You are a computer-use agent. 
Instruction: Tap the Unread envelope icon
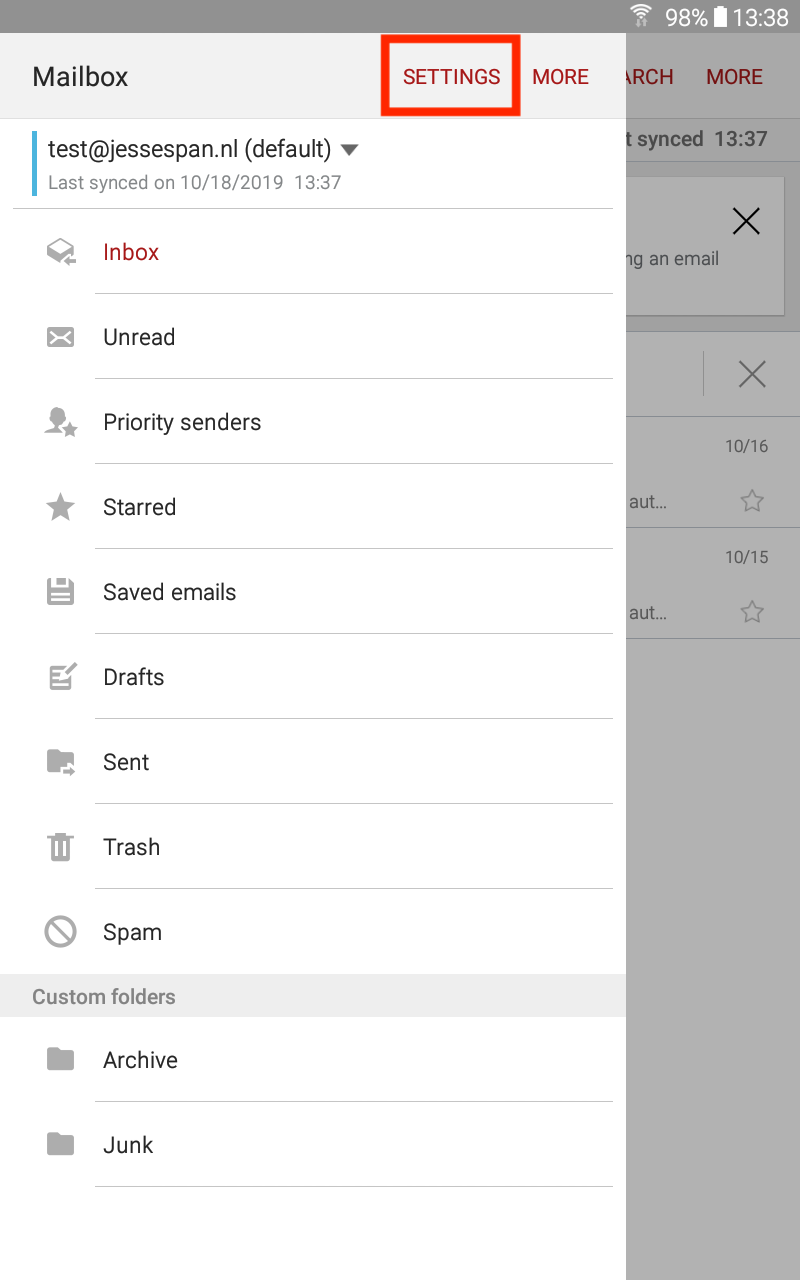(61, 337)
